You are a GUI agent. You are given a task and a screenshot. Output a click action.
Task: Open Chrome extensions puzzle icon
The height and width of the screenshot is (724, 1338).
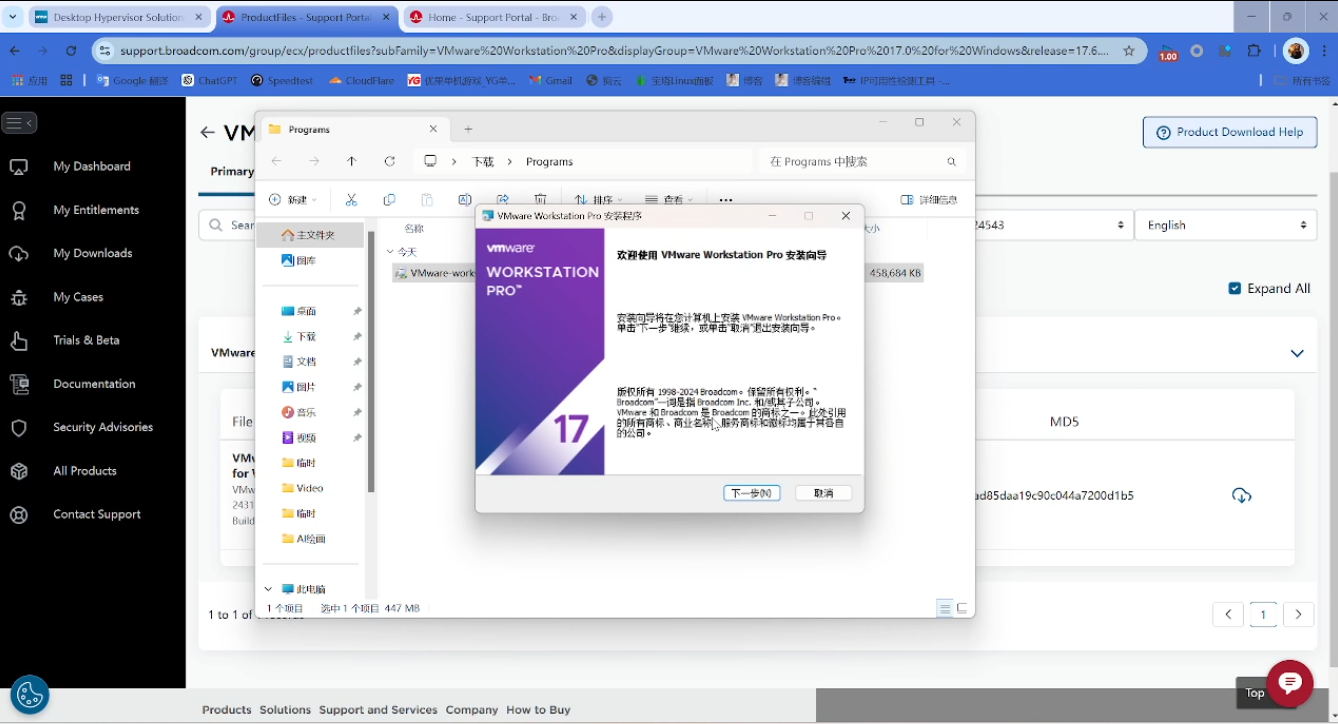(1255, 50)
